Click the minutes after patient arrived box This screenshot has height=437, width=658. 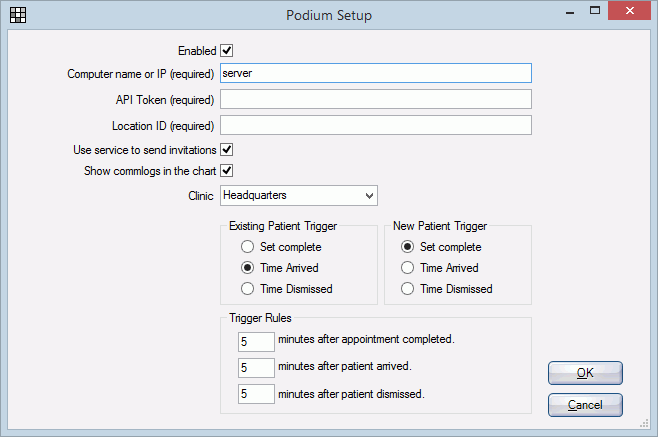pyautogui.click(x=256, y=368)
